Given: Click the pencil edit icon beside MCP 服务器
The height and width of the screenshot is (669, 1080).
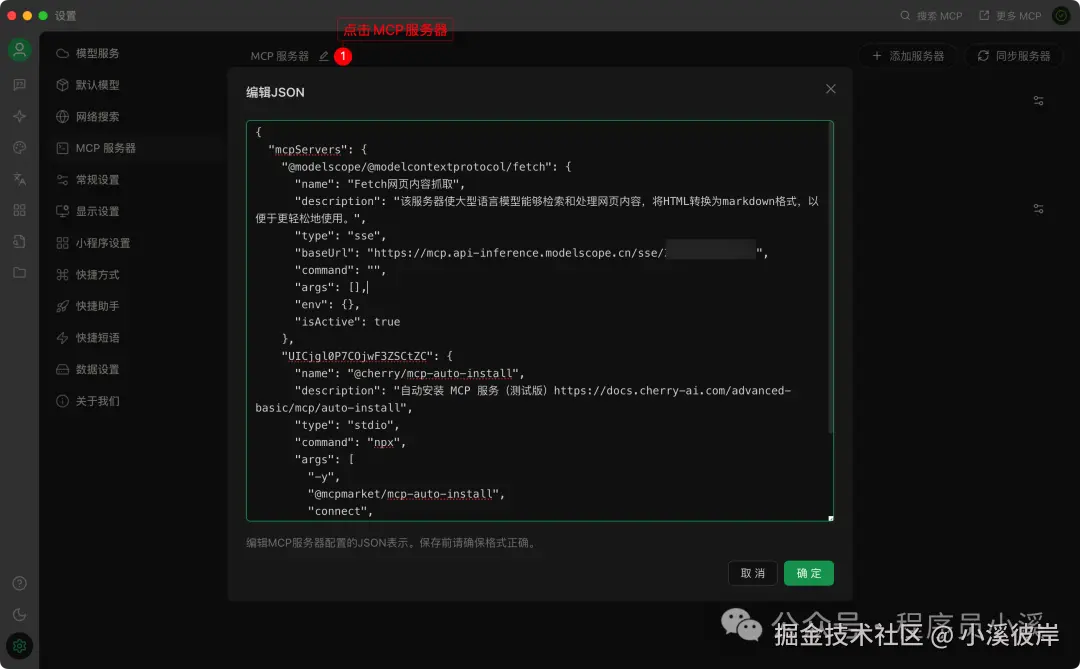Looking at the screenshot, I should [324, 56].
